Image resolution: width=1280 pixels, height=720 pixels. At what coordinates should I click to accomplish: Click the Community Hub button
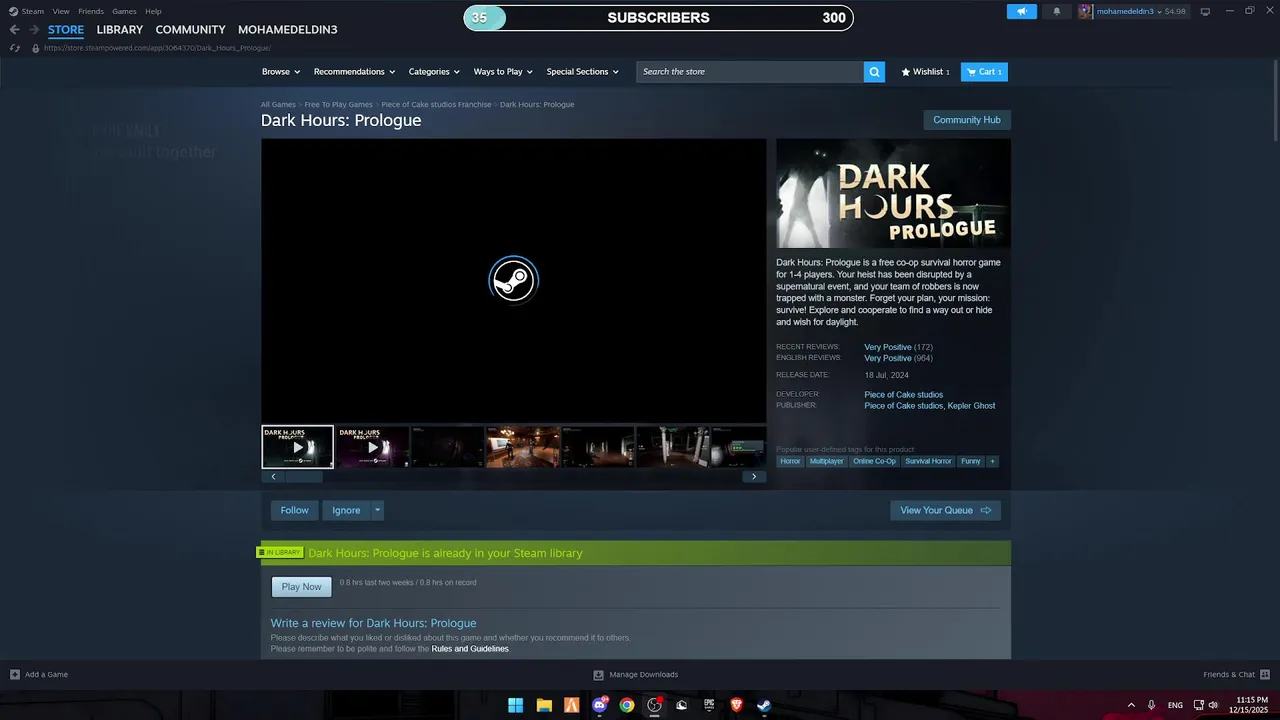point(967,120)
